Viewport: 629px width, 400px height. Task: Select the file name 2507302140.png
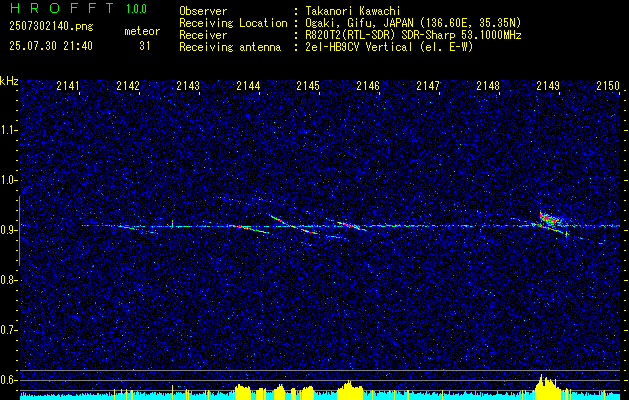coord(51,26)
